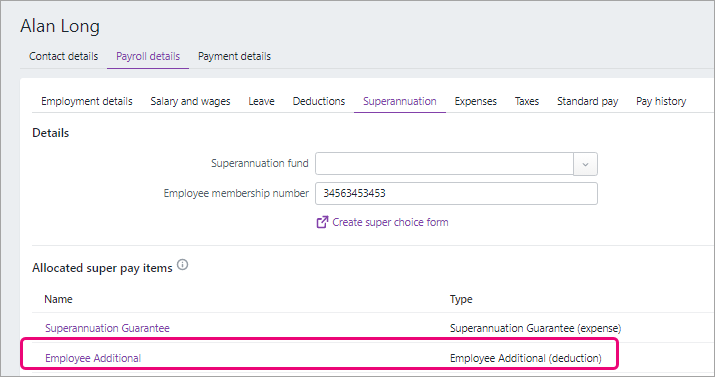Click the external-link icon for super choice form
Screen dimensions: 715x377
point(322,222)
